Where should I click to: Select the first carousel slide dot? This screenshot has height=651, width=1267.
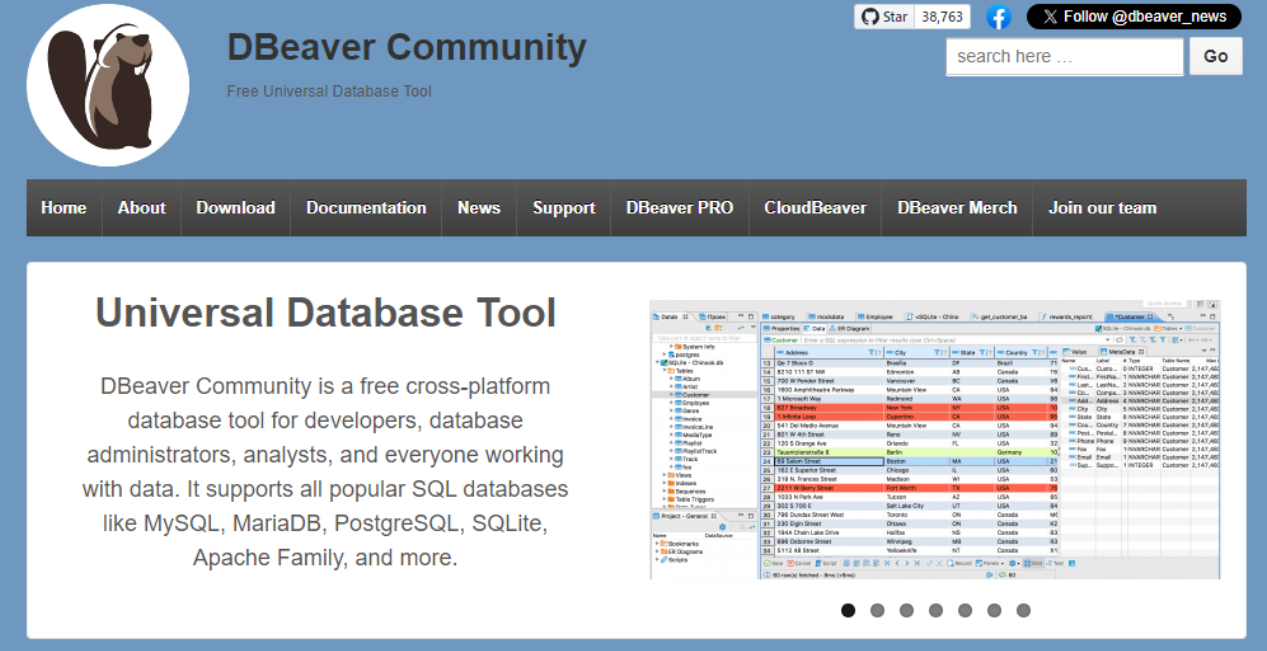click(x=848, y=610)
